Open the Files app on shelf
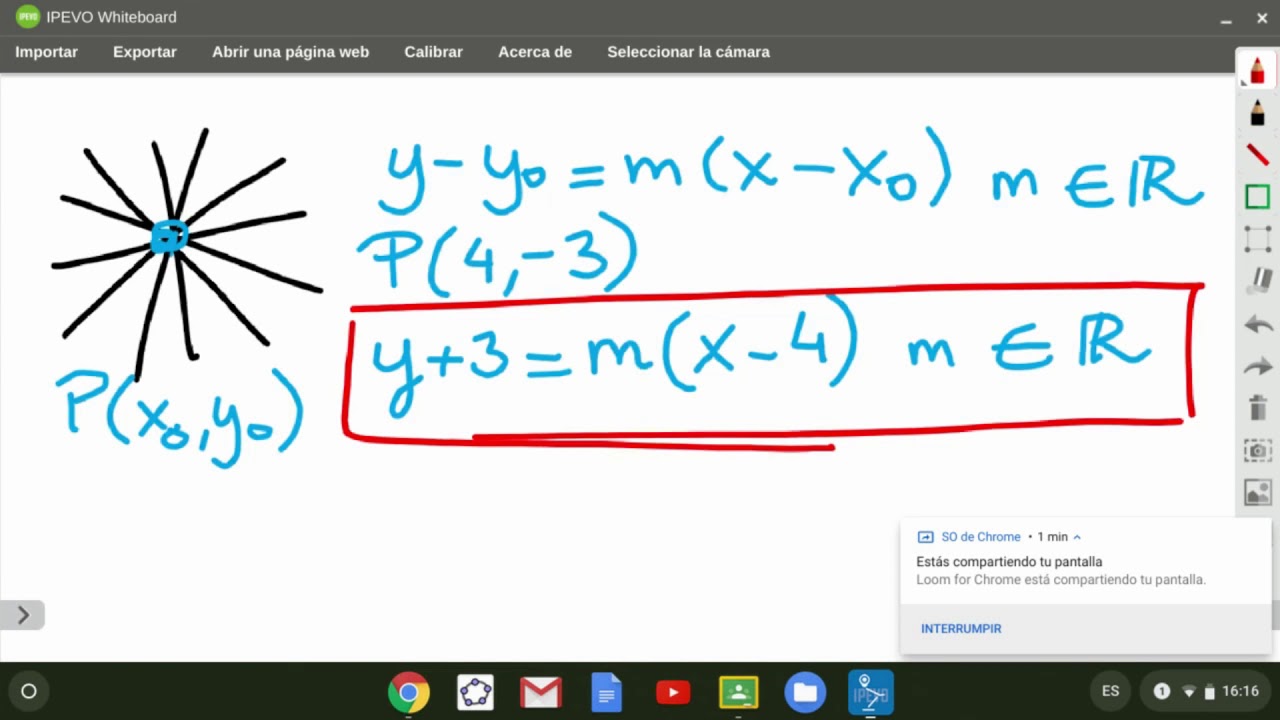 (805, 693)
